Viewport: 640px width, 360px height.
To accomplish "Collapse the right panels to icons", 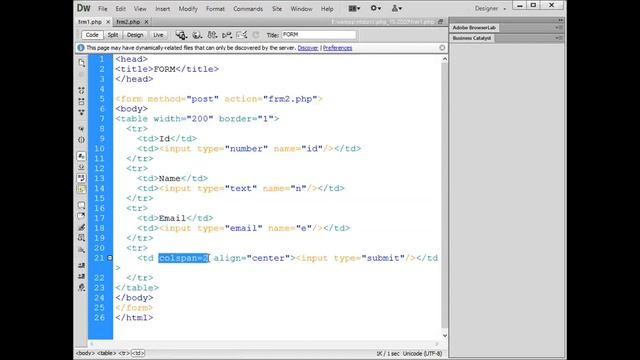I will pos(560,20).
